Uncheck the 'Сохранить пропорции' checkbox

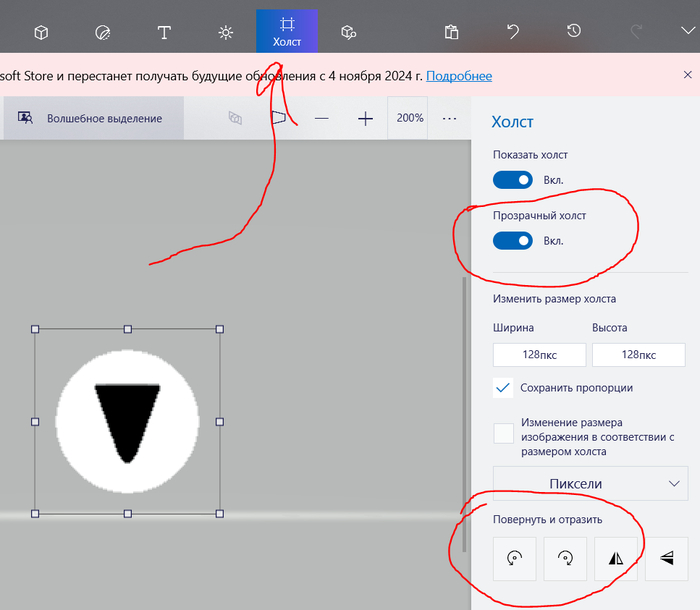coord(504,388)
